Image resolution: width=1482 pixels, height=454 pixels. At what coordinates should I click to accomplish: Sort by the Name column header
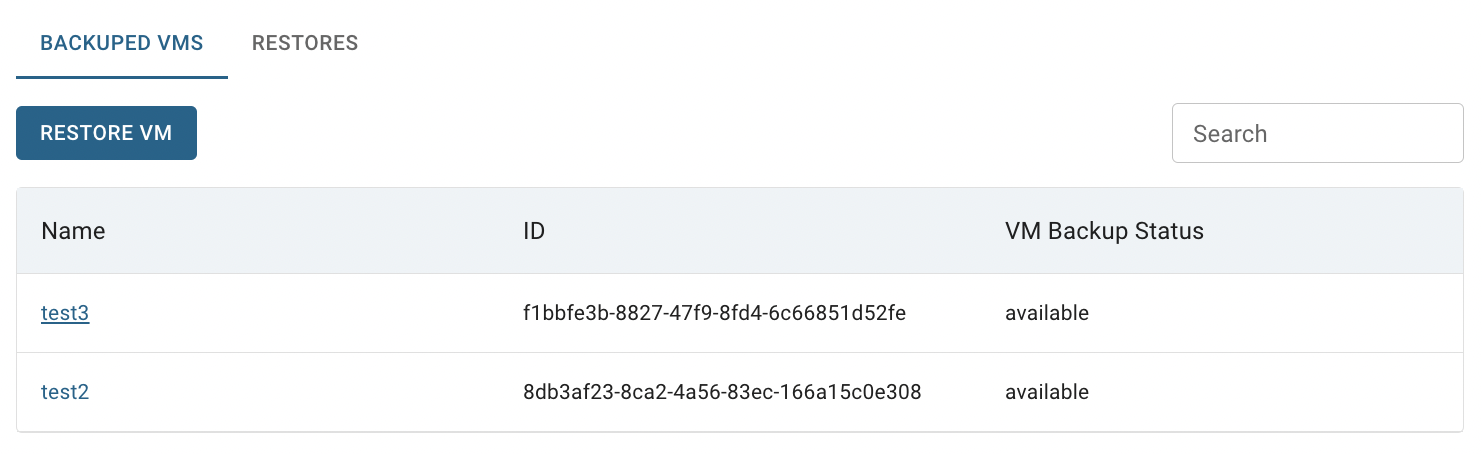(x=73, y=231)
